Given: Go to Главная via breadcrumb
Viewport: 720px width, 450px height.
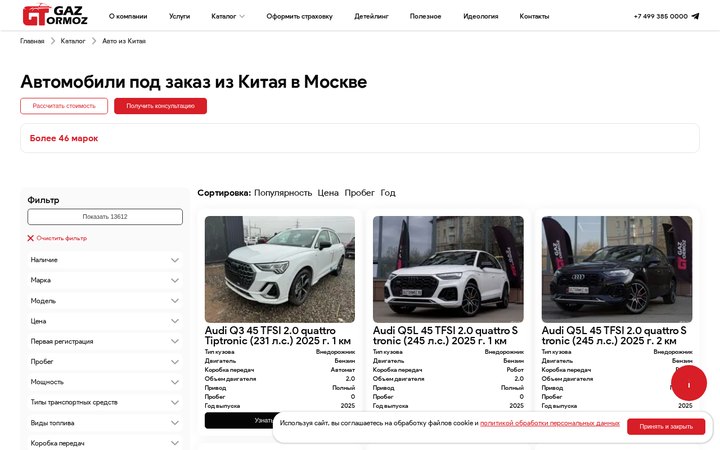Looking at the screenshot, I should point(32,41).
